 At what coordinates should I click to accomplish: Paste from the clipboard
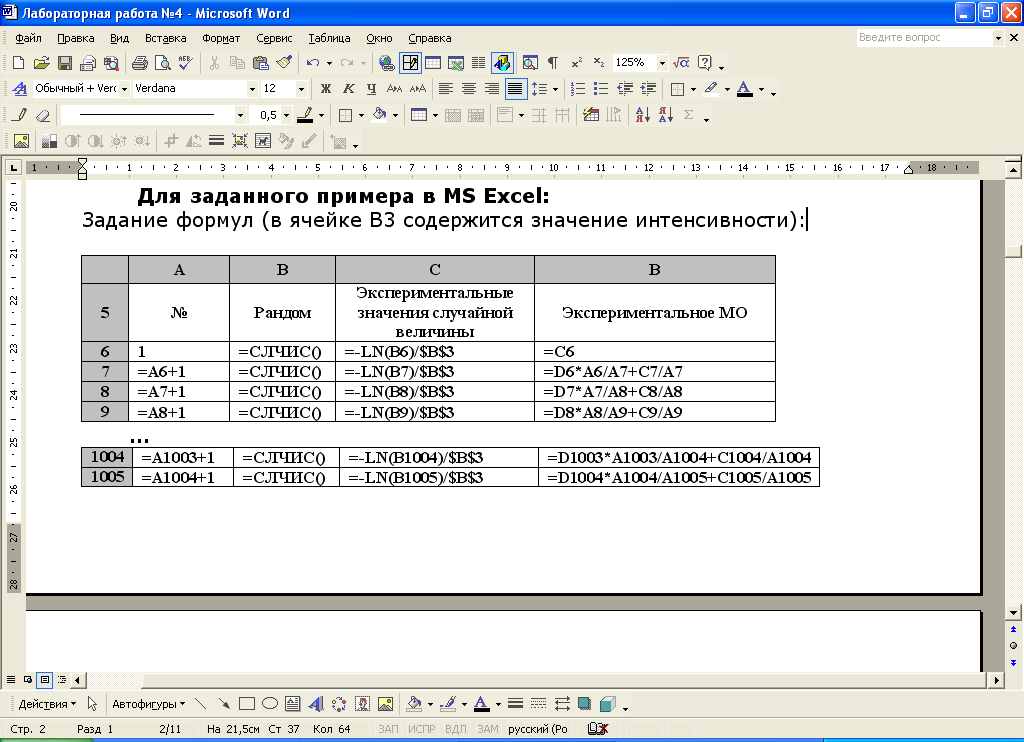(261, 63)
